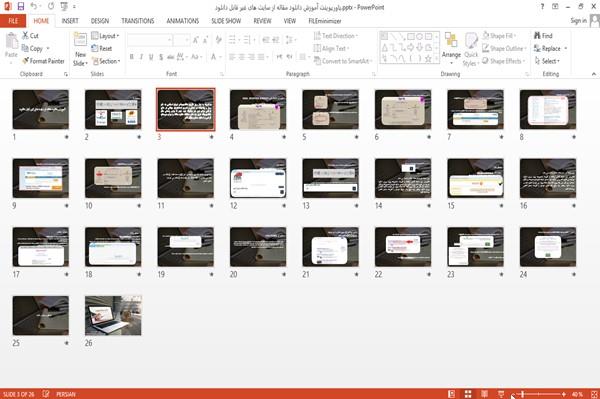Viewport: 600px width, 399px height.
Task: Click the Normal view icon in the status bar
Action: [x=452, y=394]
